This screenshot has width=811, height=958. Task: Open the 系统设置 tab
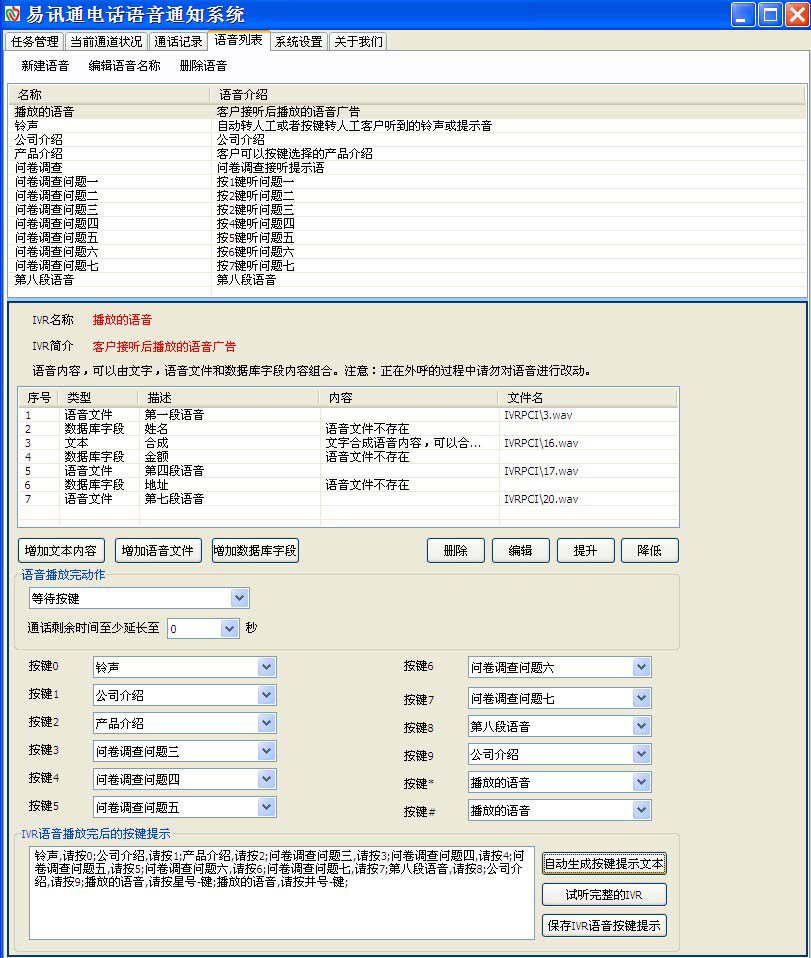(x=298, y=42)
